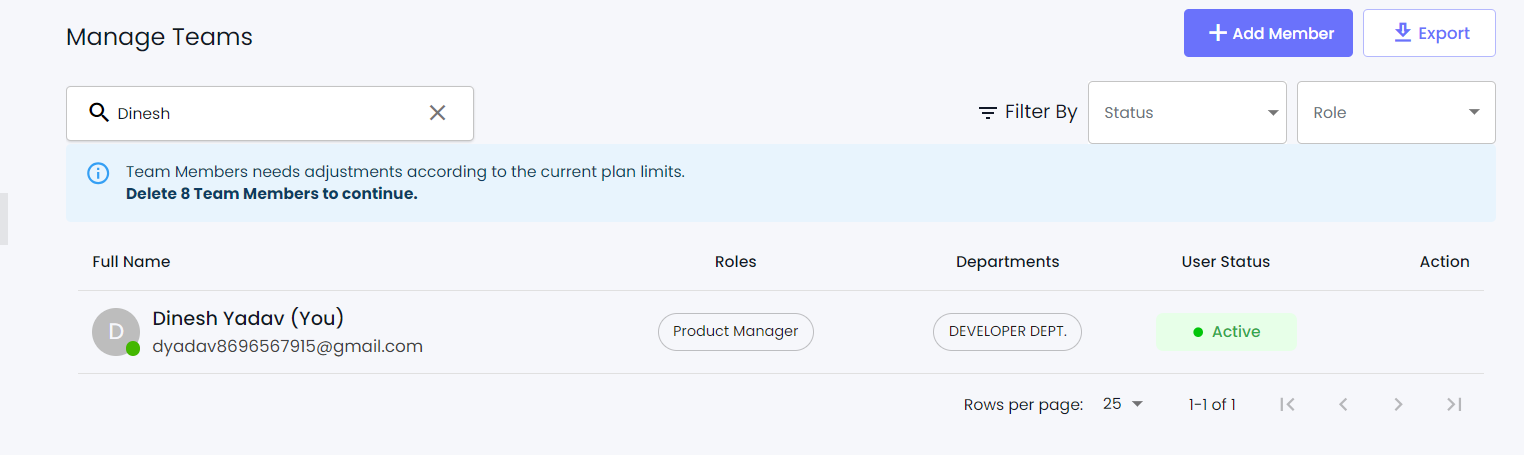This screenshot has width=1524, height=455.
Task: Click the Export button
Action: pos(1429,33)
